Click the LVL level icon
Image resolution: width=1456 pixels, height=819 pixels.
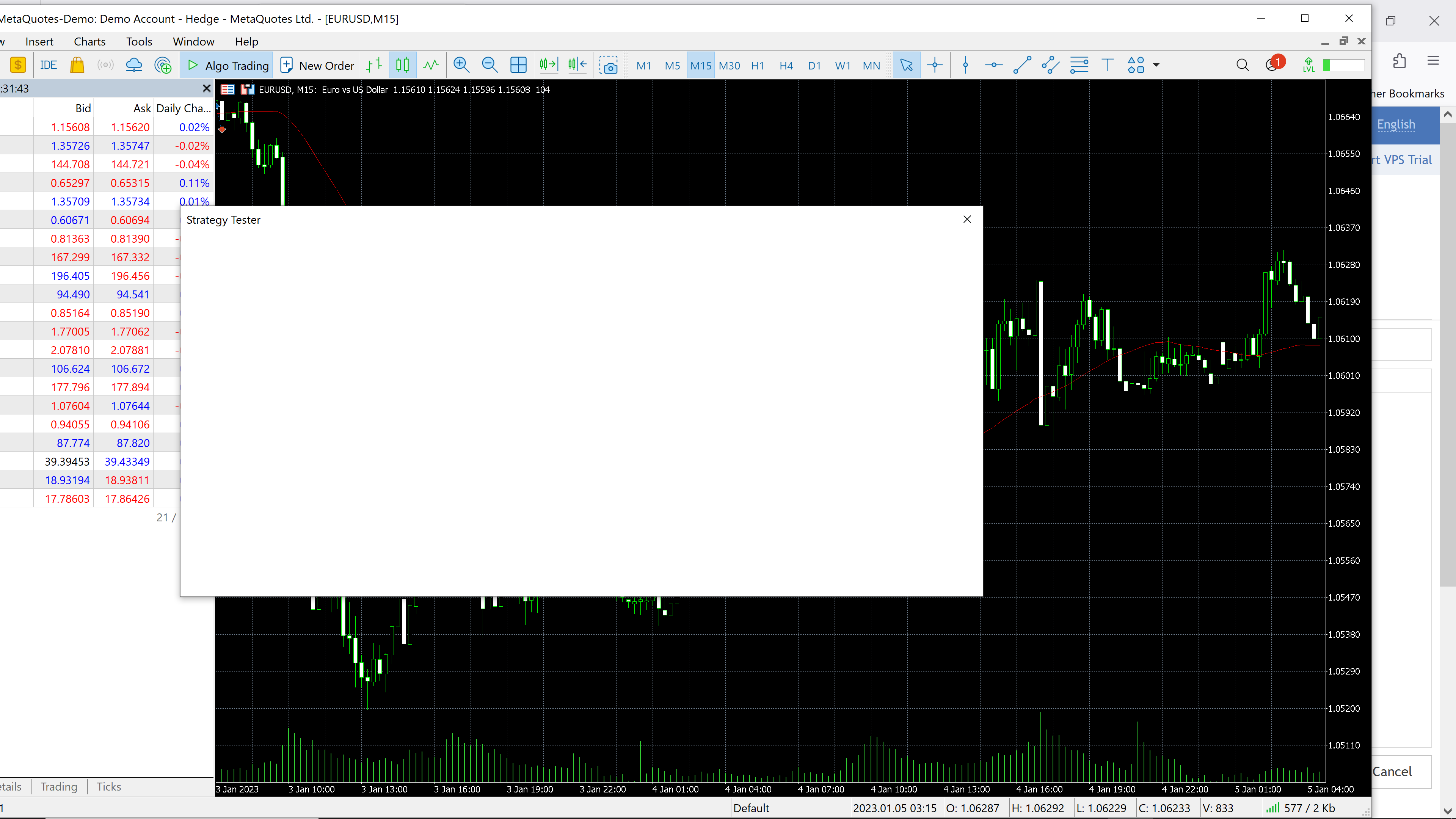tap(1309, 65)
